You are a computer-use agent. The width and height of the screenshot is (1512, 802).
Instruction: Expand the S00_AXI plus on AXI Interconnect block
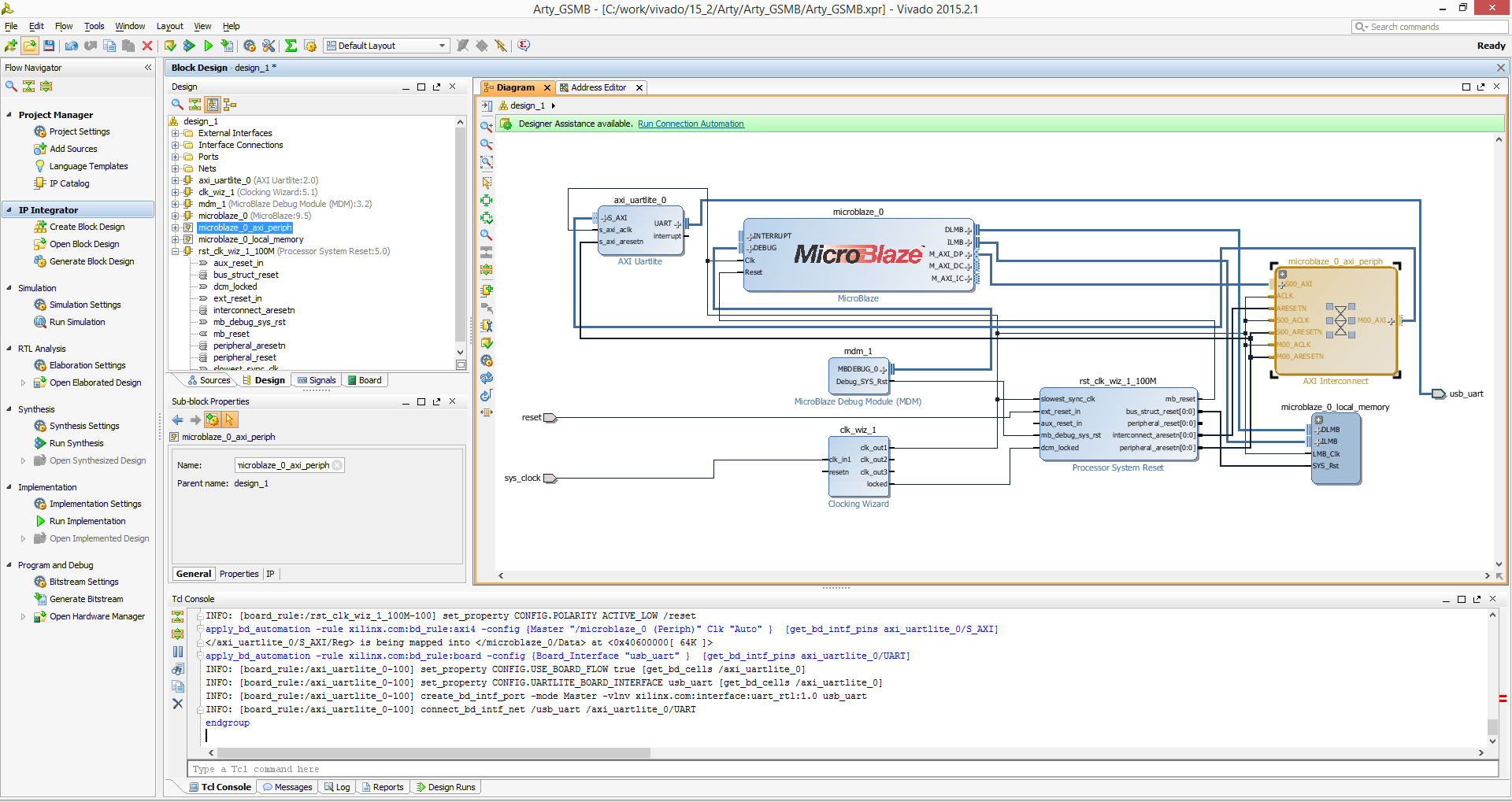tap(1281, 284)
